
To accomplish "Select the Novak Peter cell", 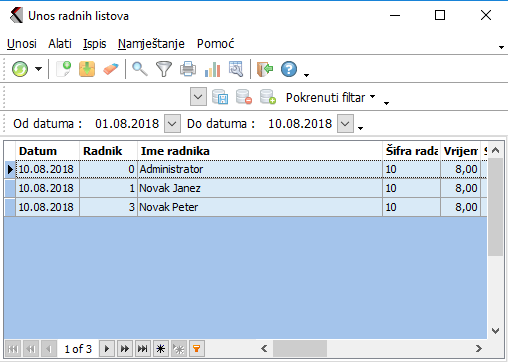I will click(260, 207).
